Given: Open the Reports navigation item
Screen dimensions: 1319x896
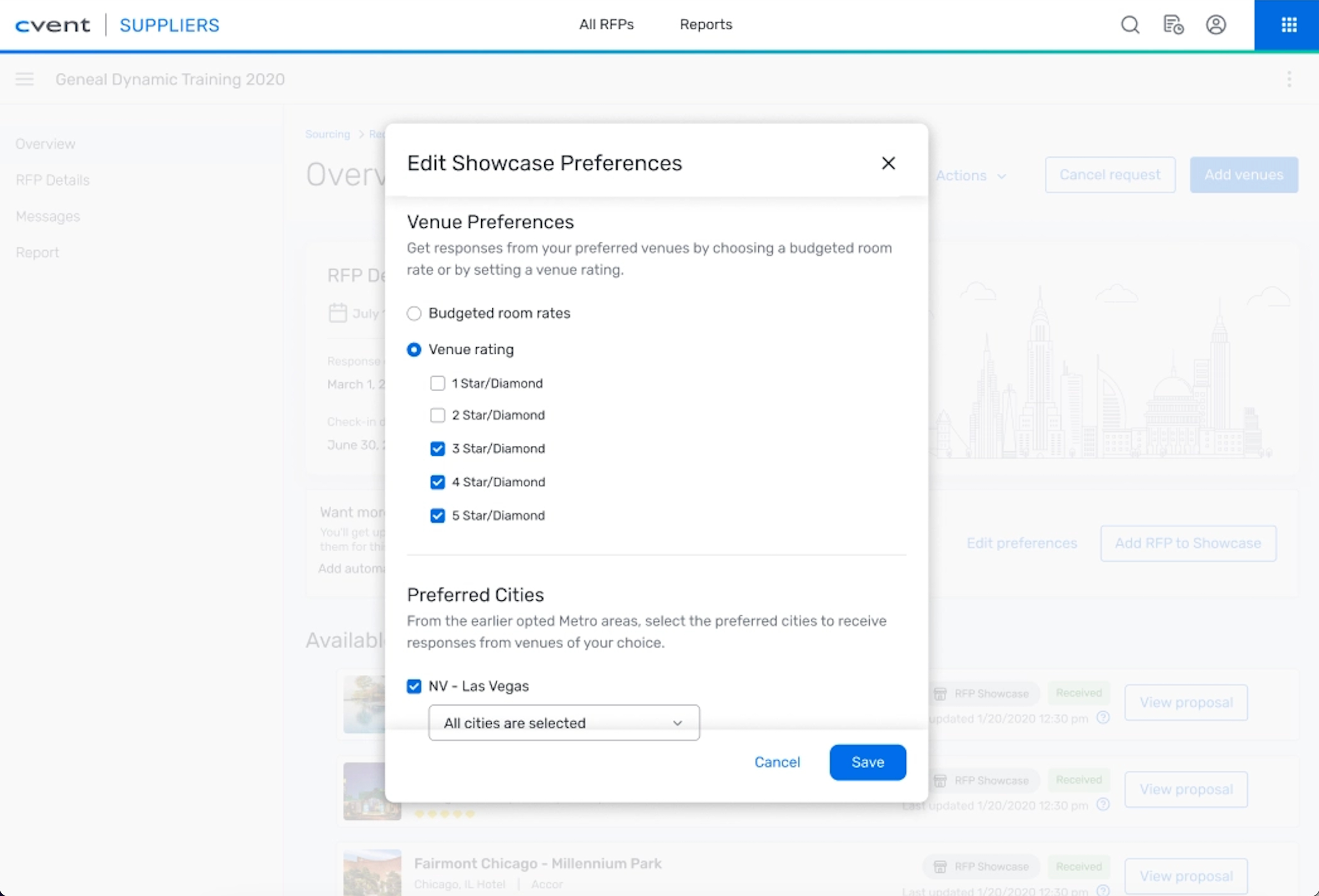Looking at the screenshot, I should coord(706,24).
